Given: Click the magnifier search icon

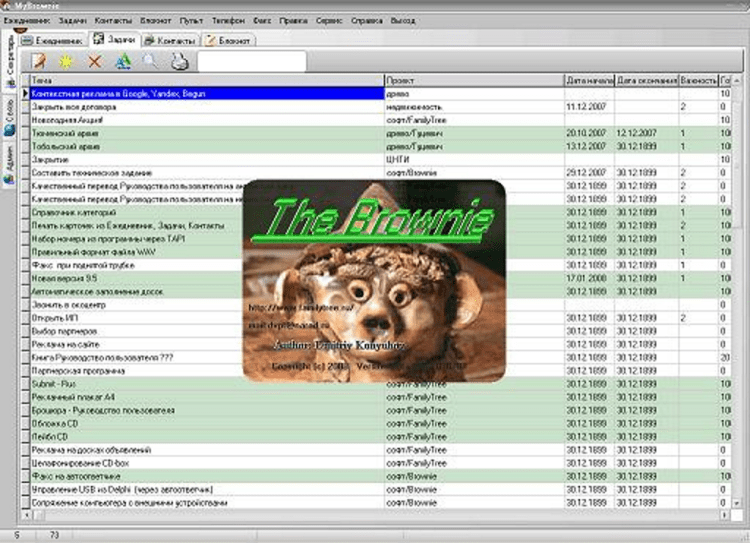Looking at the screenshot, I should pyautogui.click(x=150, y=62).
